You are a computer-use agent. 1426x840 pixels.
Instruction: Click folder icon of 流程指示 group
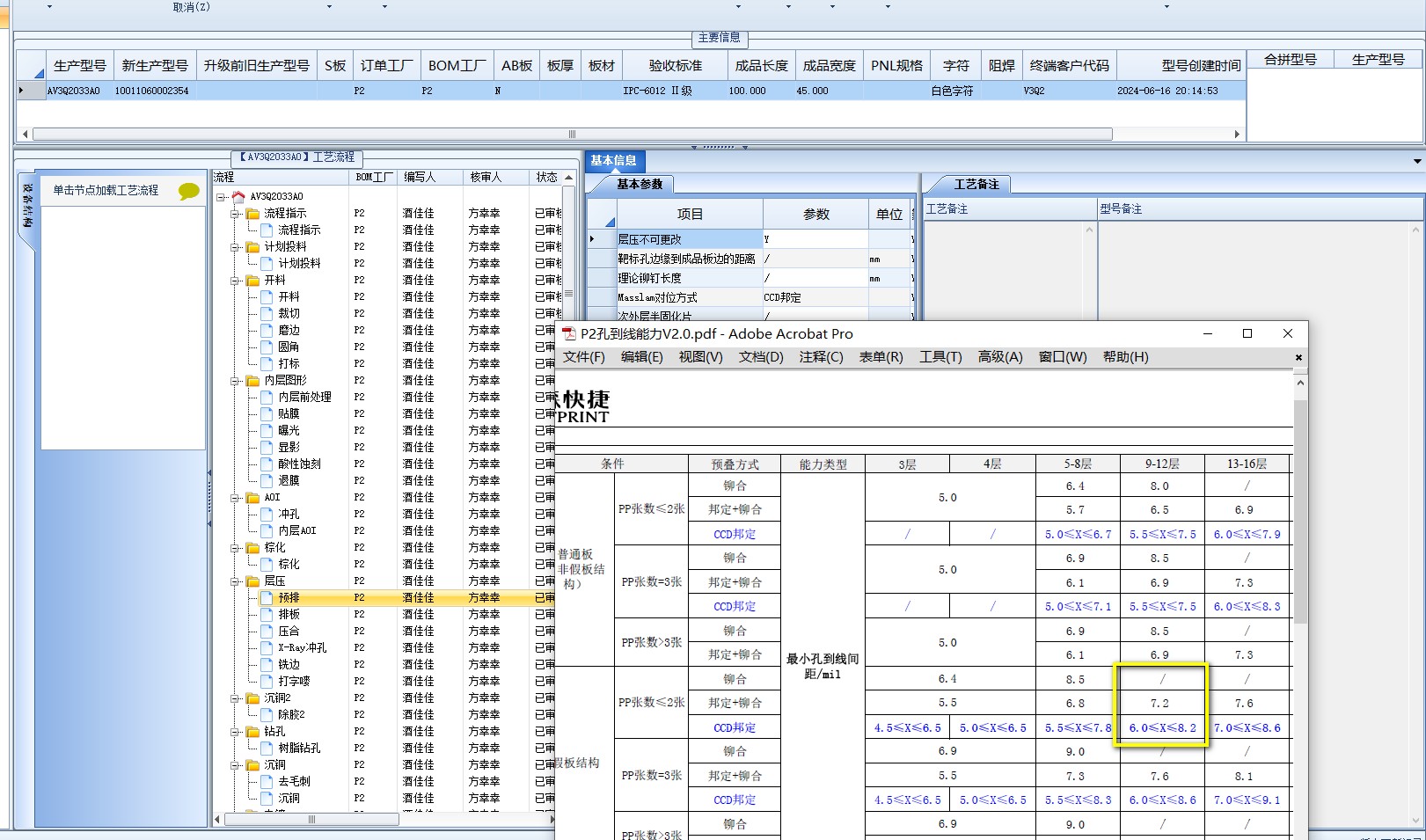click(x=253, y=214)
